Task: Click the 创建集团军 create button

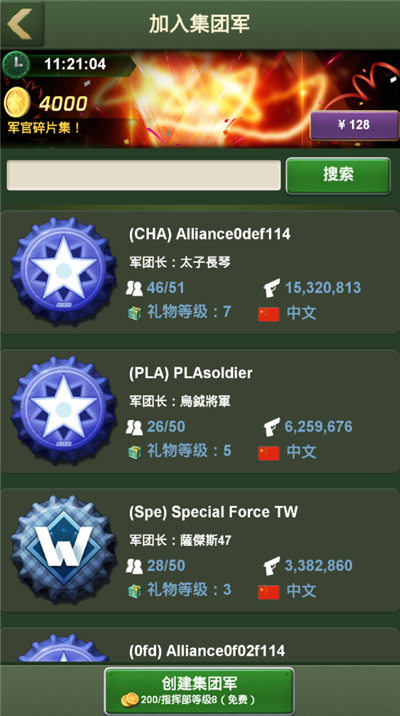Action: click(199, 690)
